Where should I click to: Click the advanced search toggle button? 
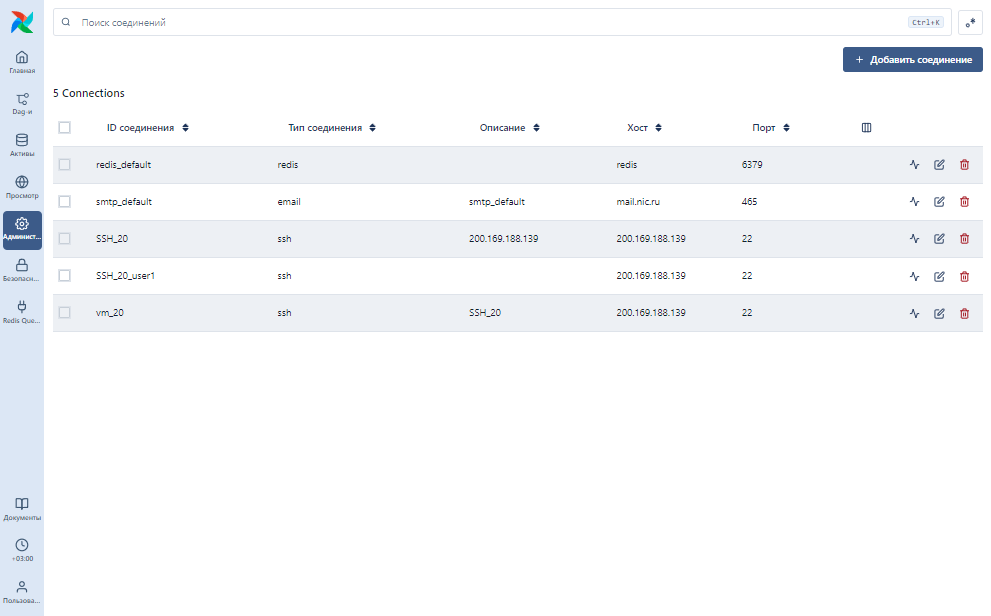pyautogui.click(x=970, y=22)
